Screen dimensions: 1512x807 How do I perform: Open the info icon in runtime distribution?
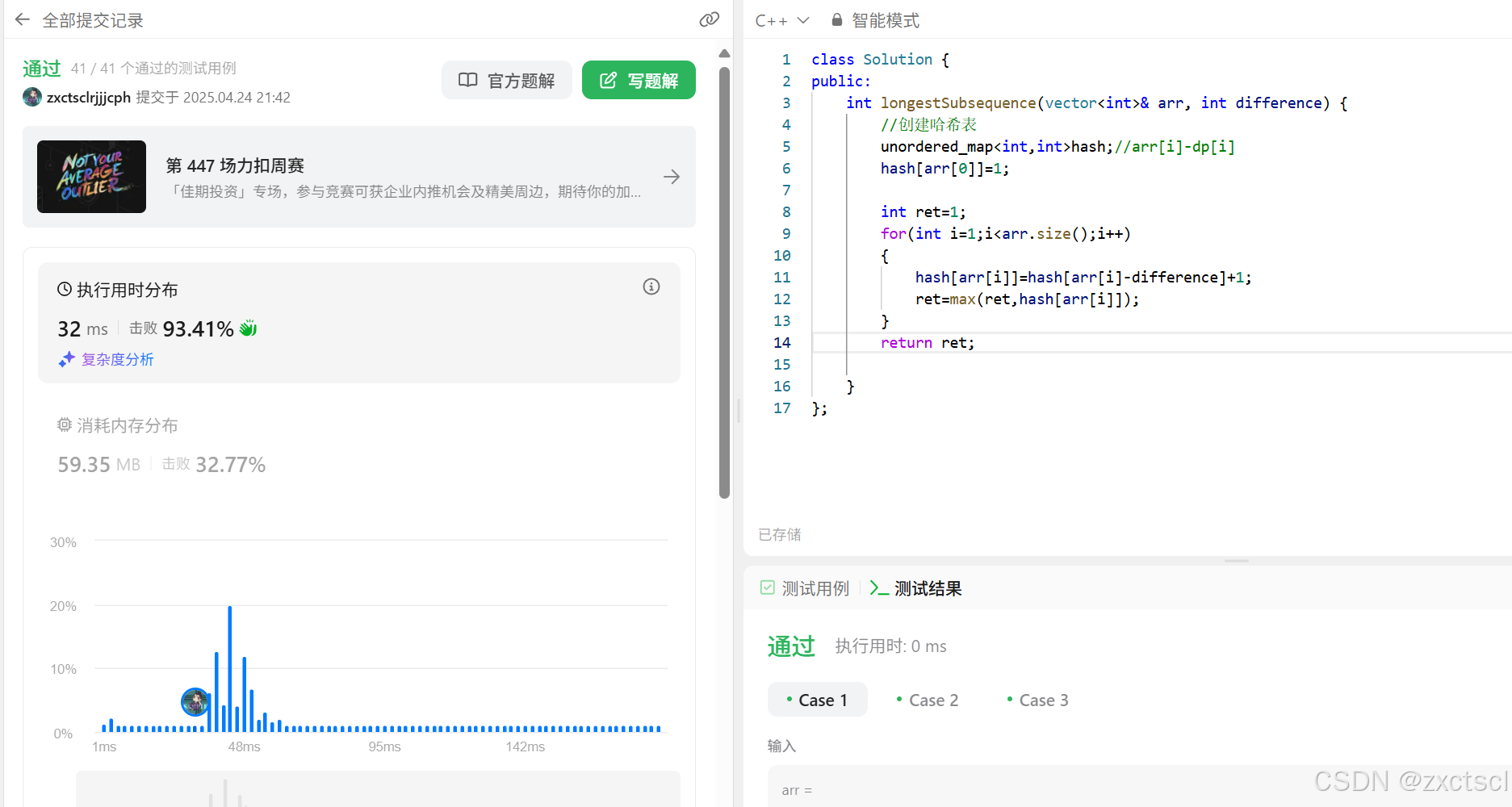tap(651, 286)
